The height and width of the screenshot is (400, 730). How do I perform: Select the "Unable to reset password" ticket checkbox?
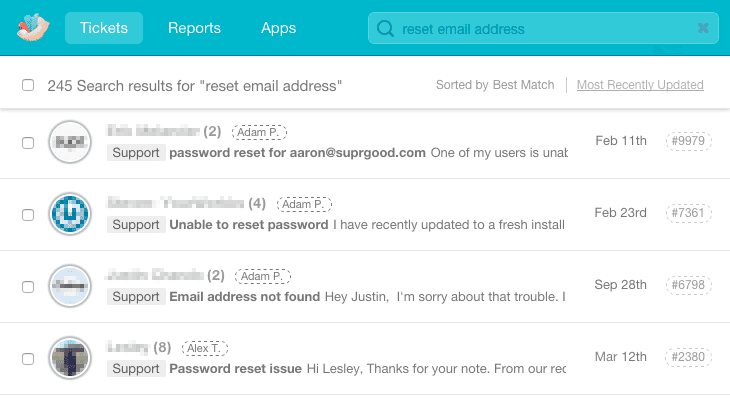28,215
